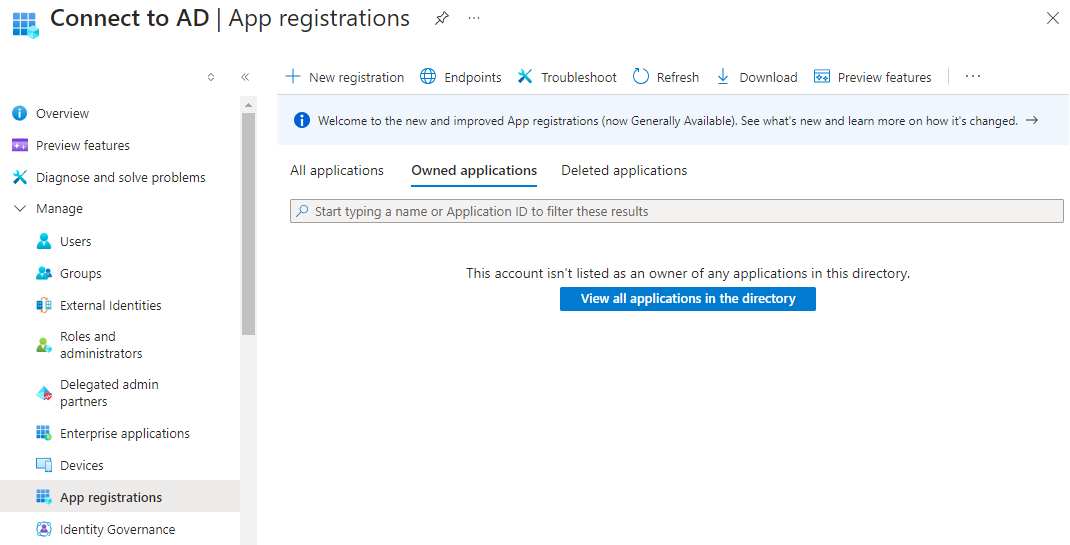Click the App registrations sidebar icon
The height and width of the screenshot is (545, 1070).
(44, 497)
